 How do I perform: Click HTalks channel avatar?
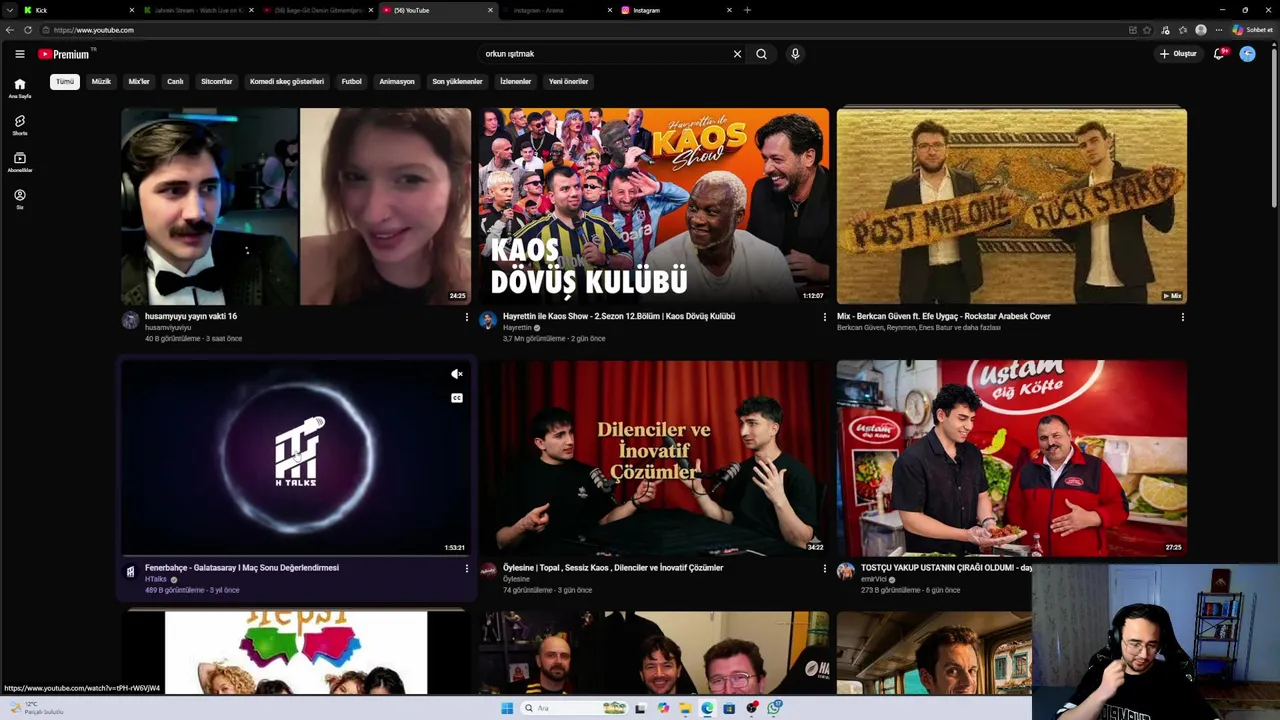(x=130, y=572)
